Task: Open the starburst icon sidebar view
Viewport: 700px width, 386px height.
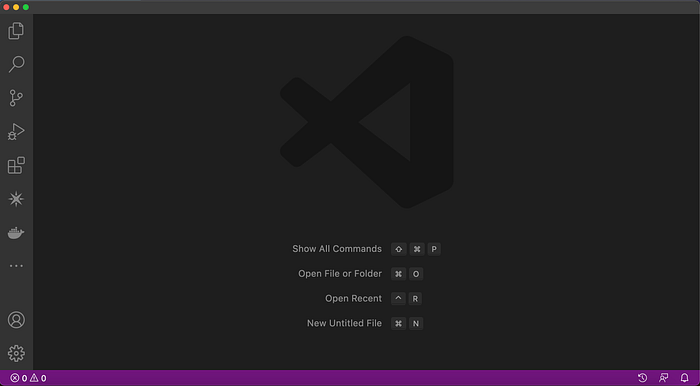Action: (x=16, y=199)
